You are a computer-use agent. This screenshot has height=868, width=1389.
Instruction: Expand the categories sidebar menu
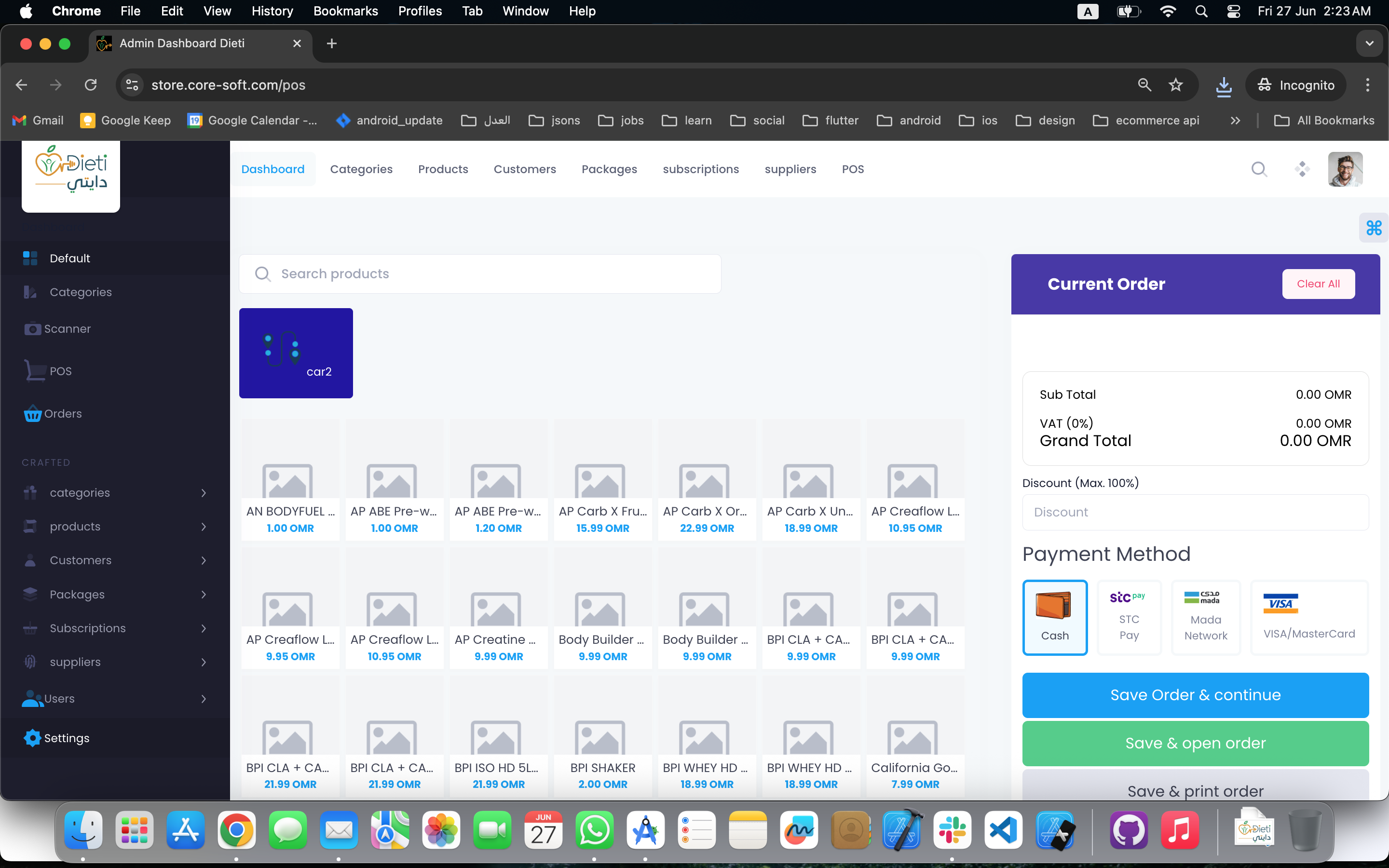pyautogui.click(x=115, y=492)
